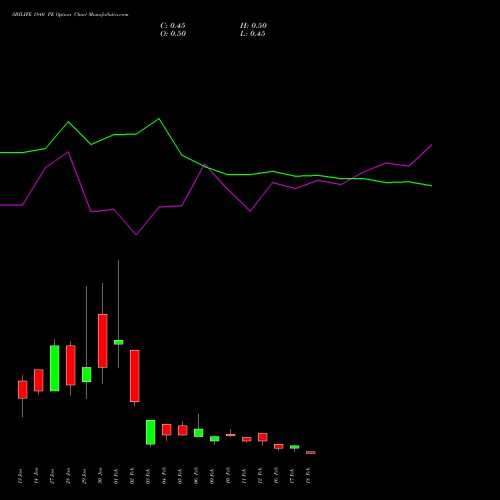Select the 27 Jan date label
The image size is (500, 500).
tap(52, 476)
